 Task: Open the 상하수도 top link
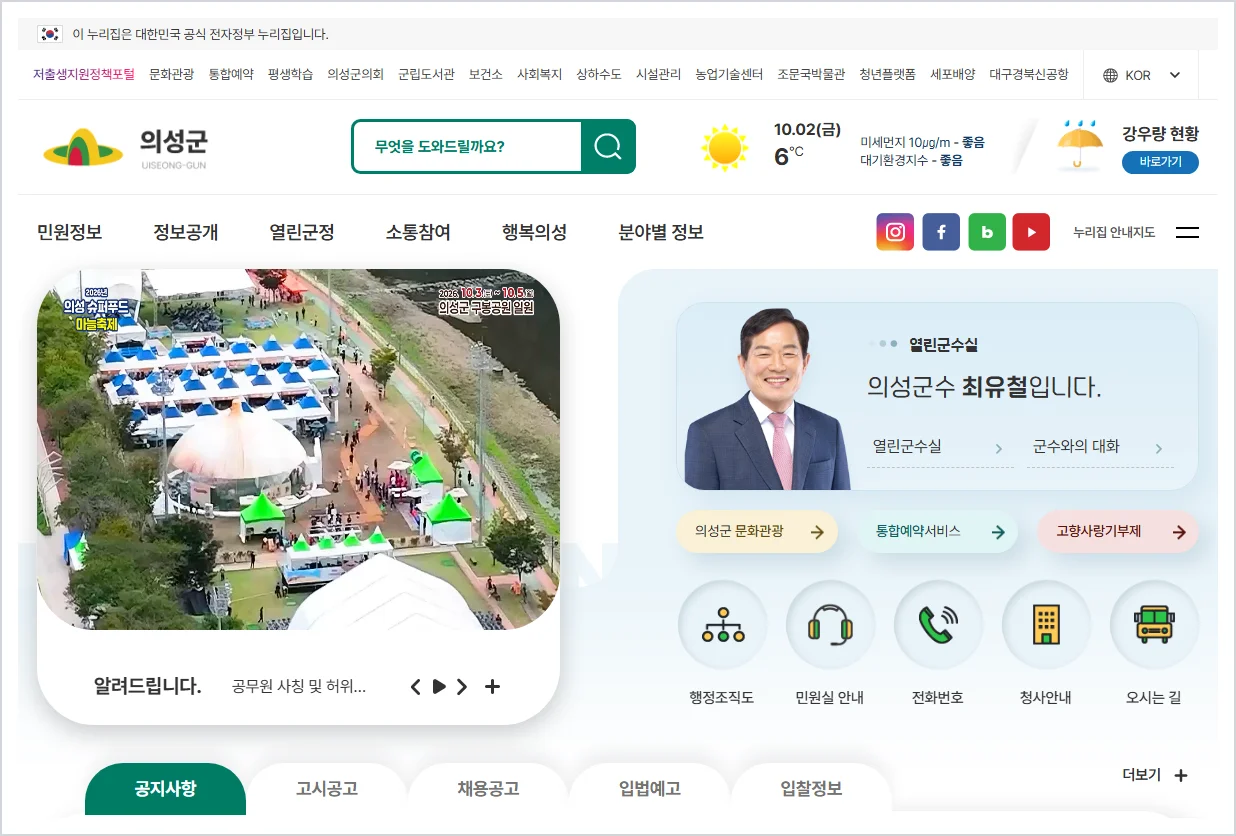pyautogui.click(x=599, y=75)
